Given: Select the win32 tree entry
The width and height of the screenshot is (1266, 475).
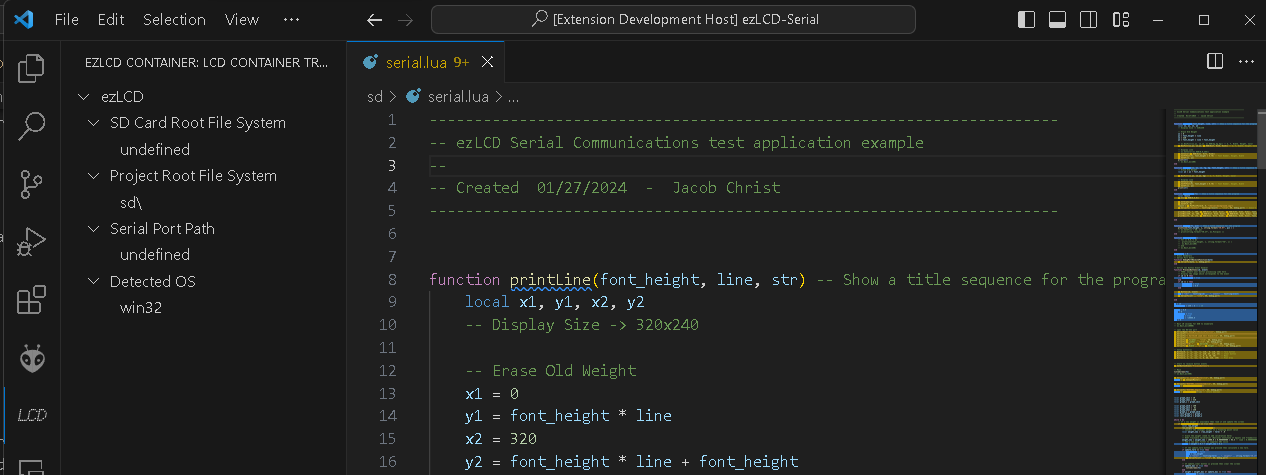Looking at the screenshot, I should (x=141, y=308).
